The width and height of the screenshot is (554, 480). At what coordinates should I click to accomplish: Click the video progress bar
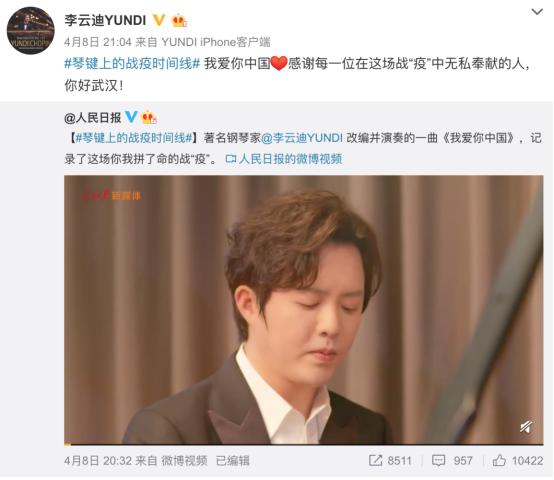(x=303, y=444)
